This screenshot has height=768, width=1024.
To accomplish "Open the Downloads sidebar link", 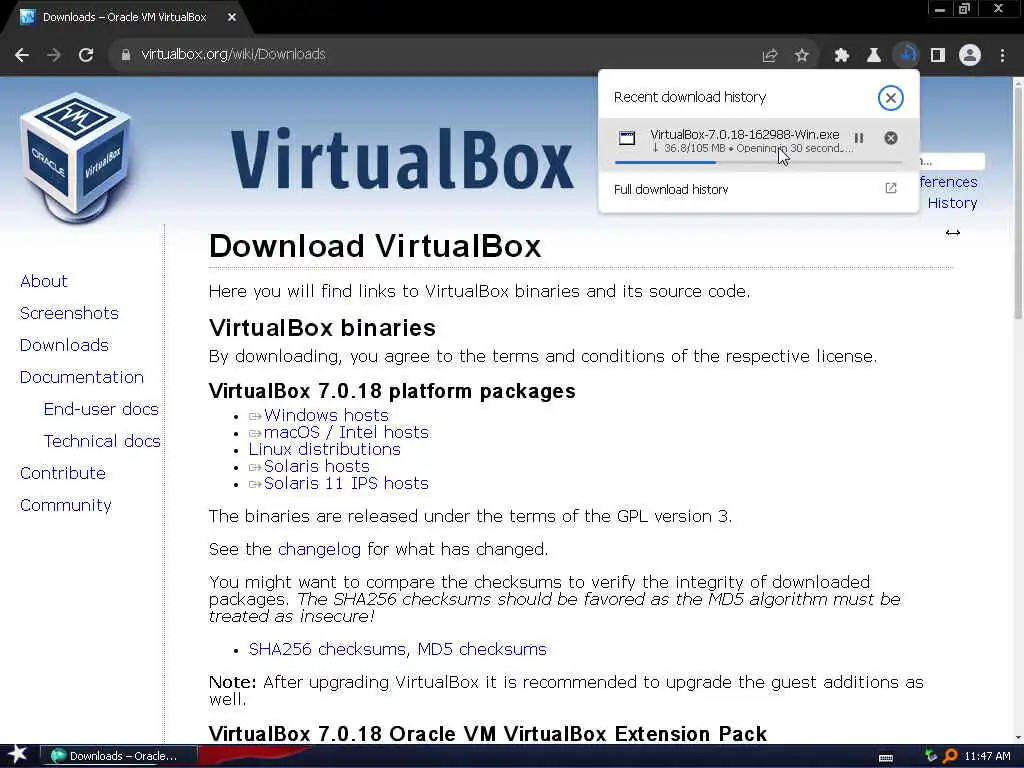I will [x=64, y=345].
